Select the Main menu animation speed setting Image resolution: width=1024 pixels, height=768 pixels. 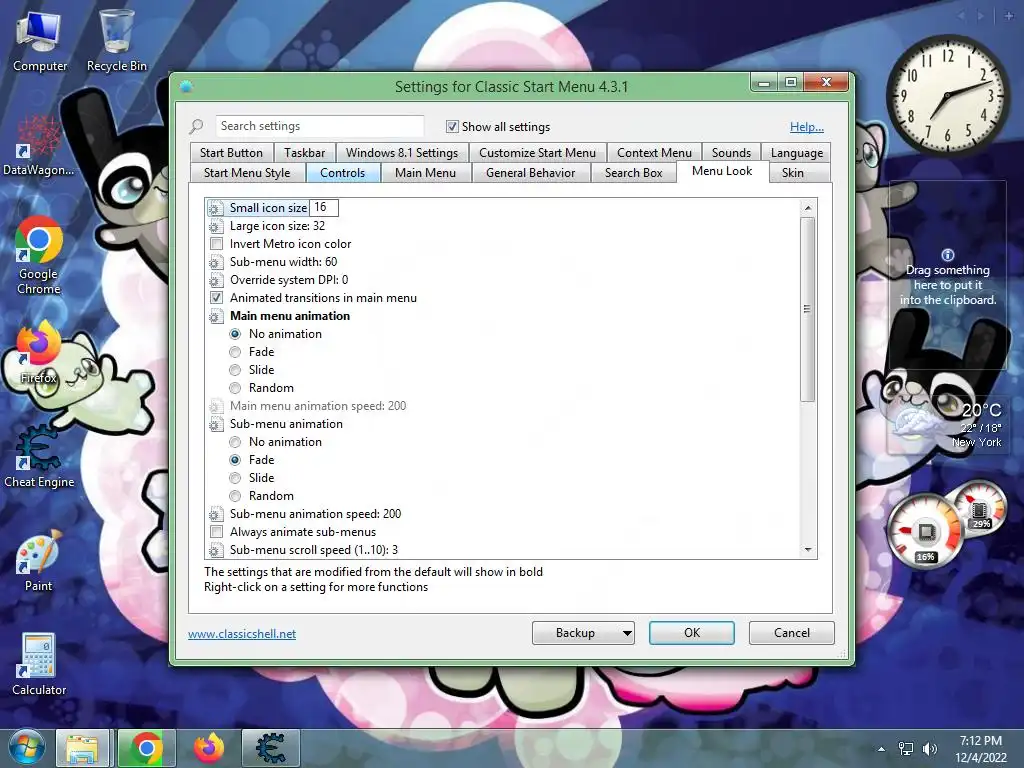pos(317,406)
